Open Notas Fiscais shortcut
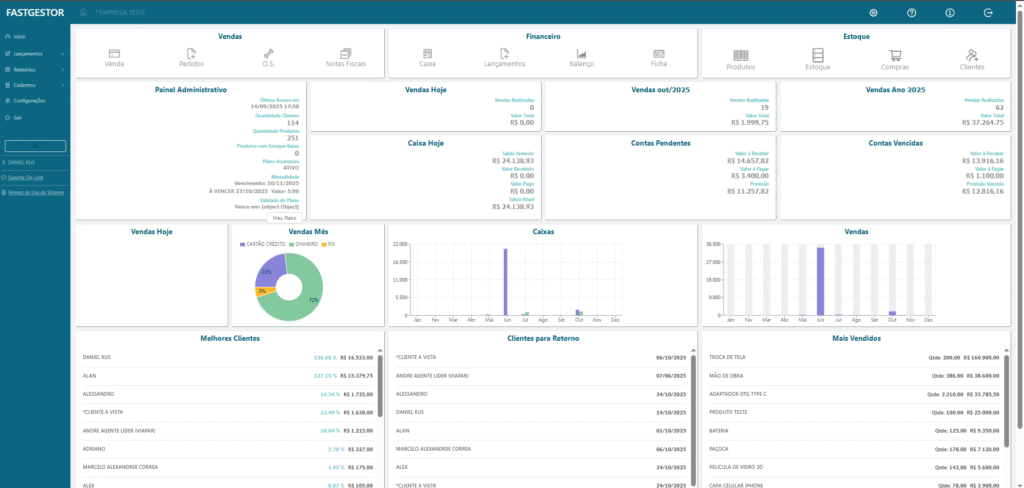This screenshot has height=488, width=1024. coord(345,54)
